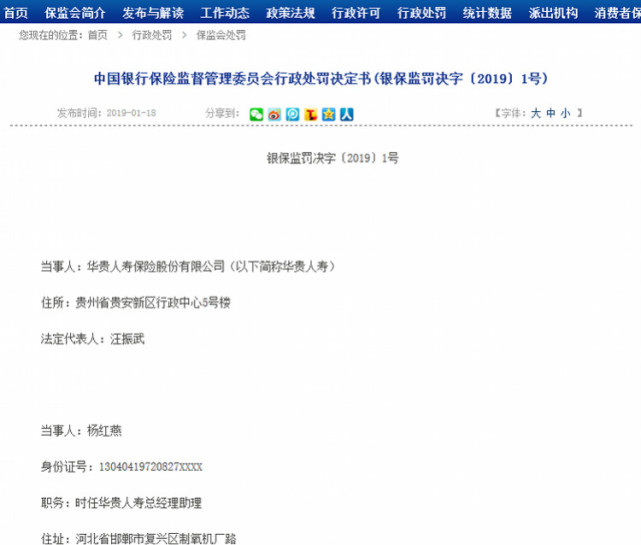This screenshot has width=641, height=545.
Task: Click the 当事人：华贵人寿保险股份有限公司 line
Action: click(188, 267)
